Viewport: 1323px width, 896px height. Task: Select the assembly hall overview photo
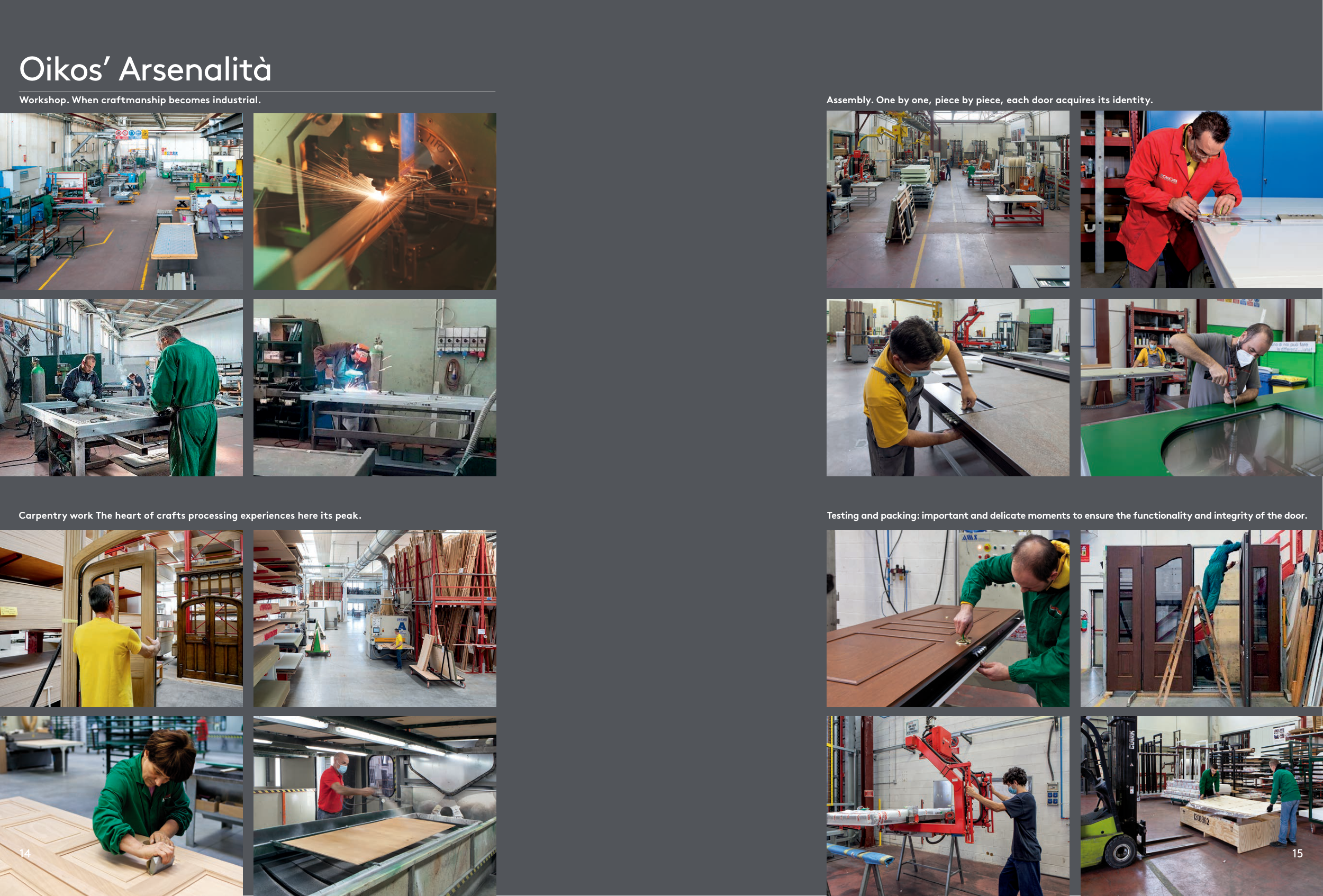coord(948,199)
